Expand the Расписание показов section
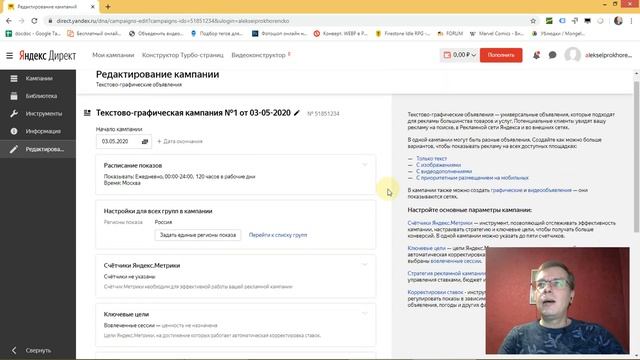640x360 pixels. pyautogui.click(x=364, y=165)
